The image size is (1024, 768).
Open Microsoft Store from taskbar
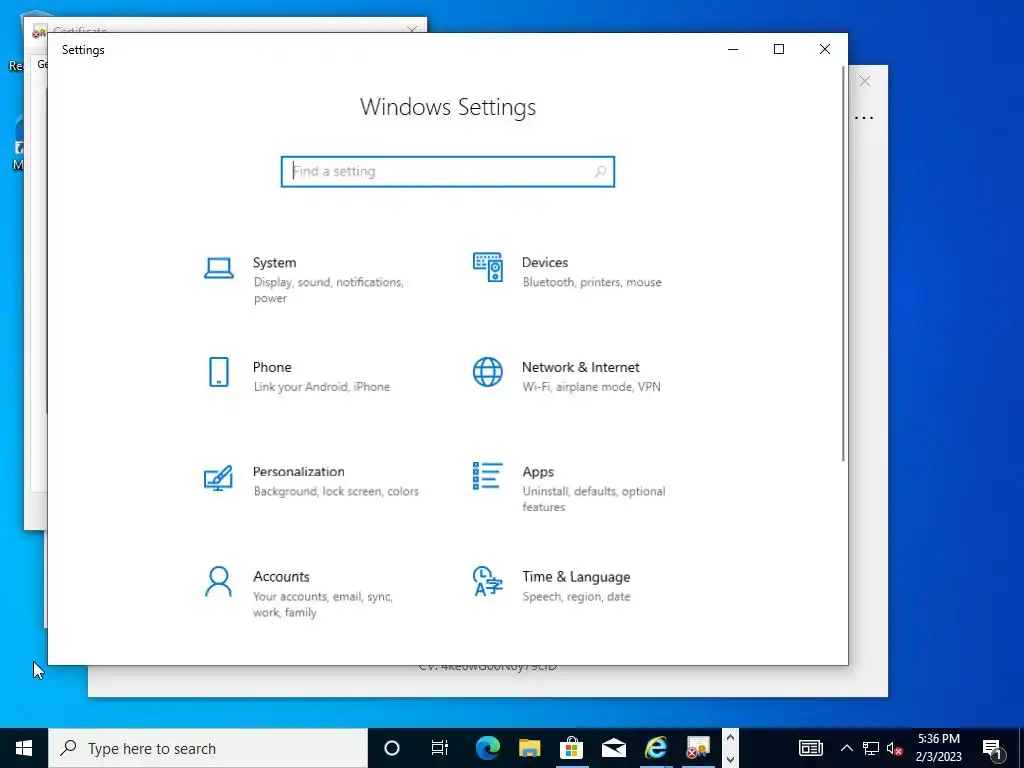[x=571, y=748]
